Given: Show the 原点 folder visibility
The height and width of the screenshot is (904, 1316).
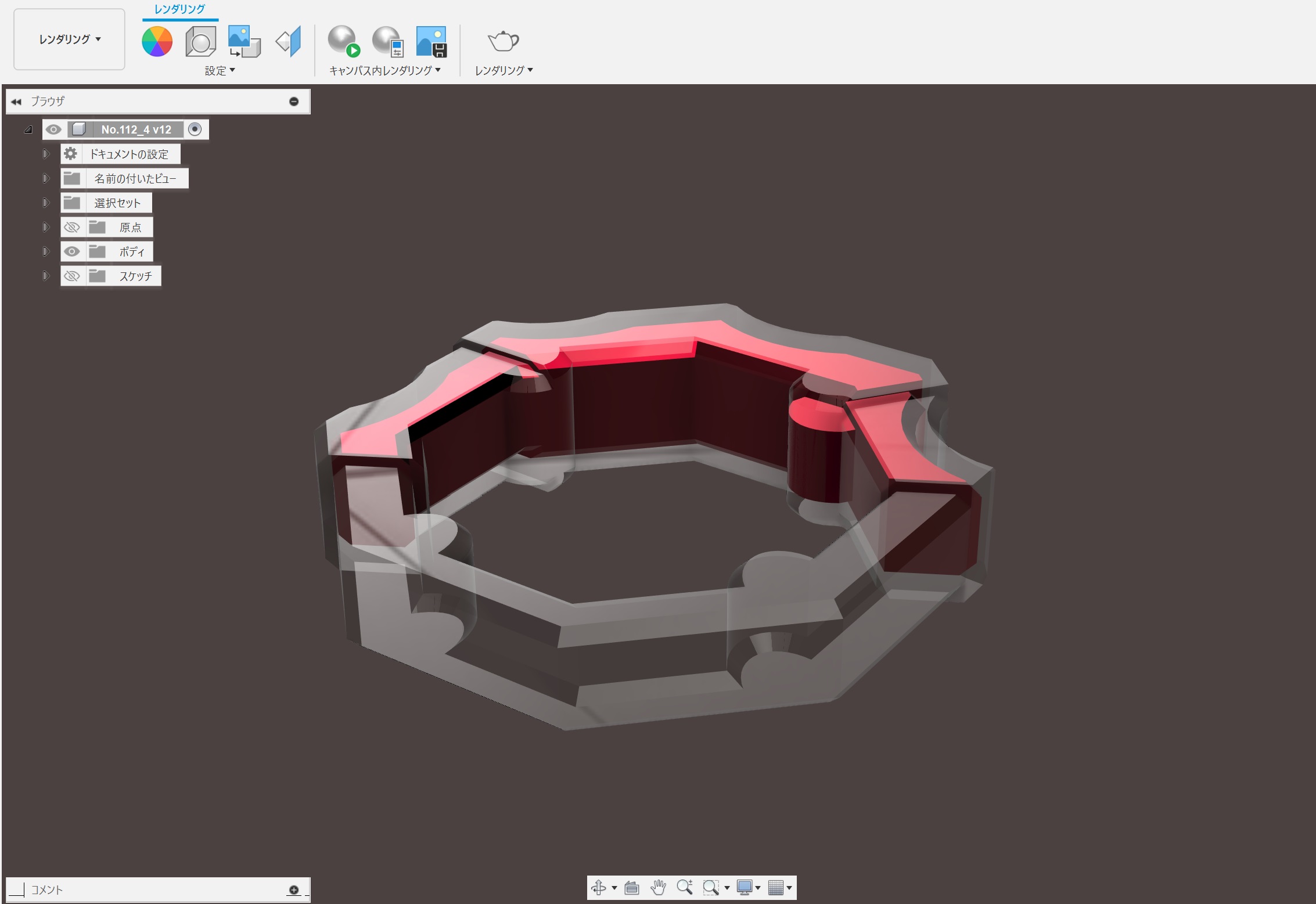Looking at the screenshot, I should pos(72,227).
